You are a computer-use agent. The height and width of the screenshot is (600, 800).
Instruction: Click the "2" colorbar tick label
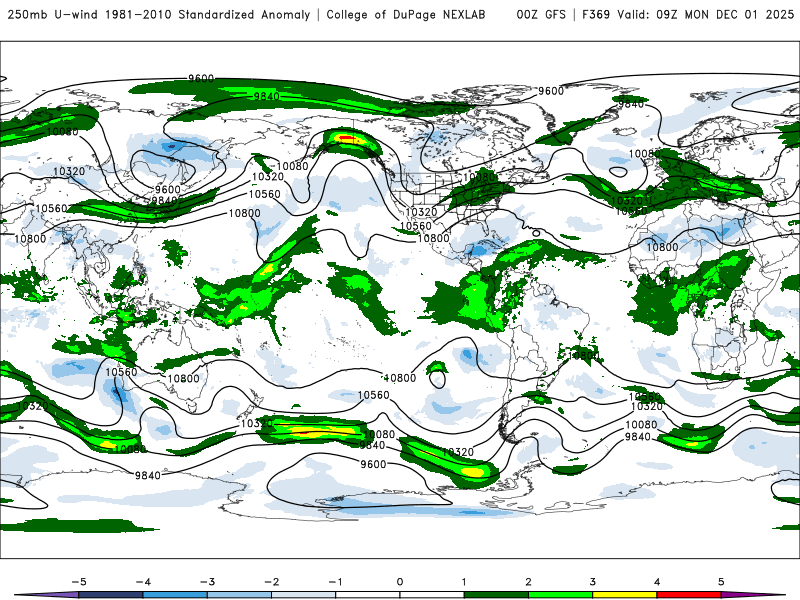click(529, 582)
